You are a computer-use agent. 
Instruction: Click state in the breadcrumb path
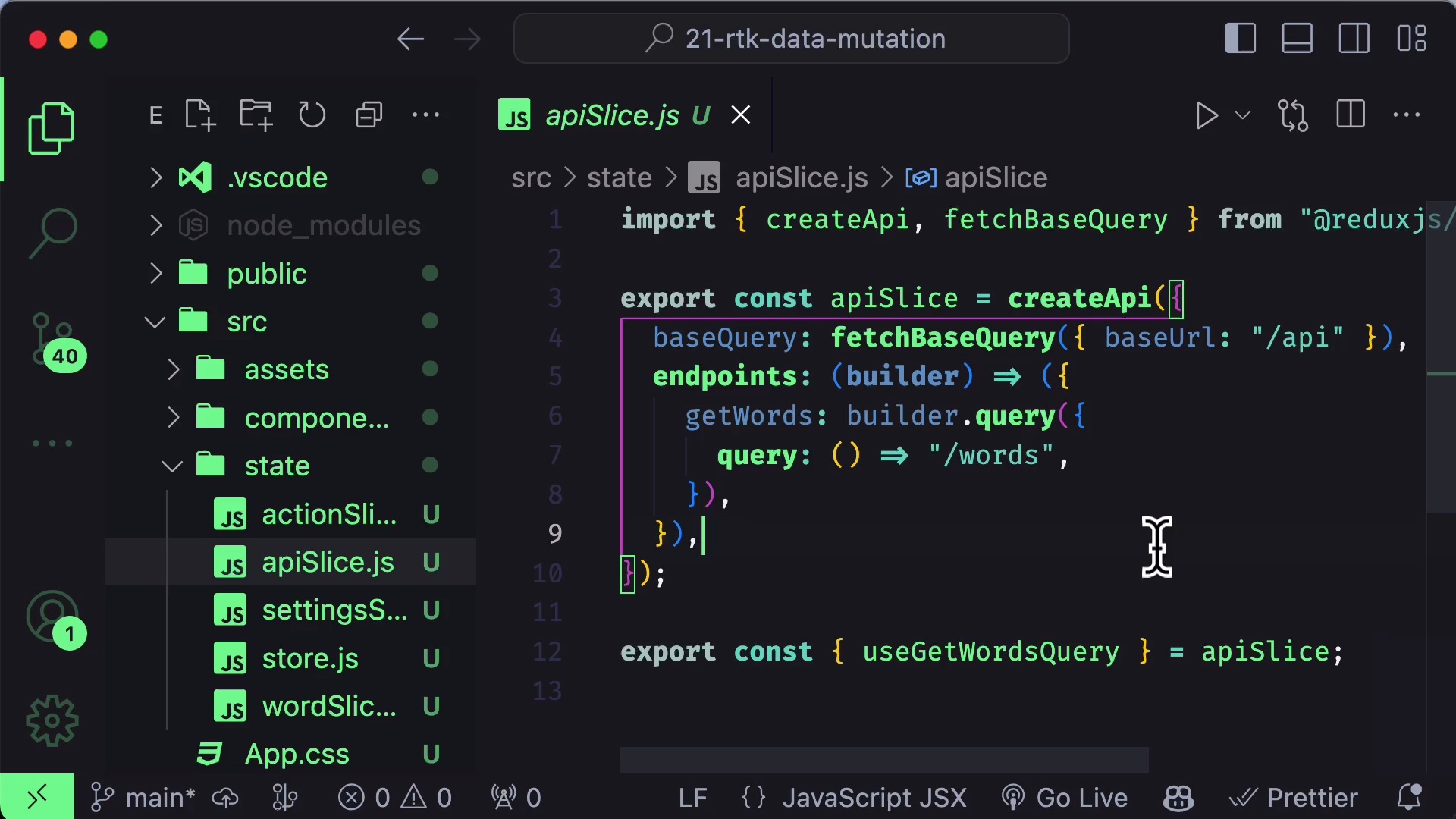pyautogui.click(x=618, y=177)
